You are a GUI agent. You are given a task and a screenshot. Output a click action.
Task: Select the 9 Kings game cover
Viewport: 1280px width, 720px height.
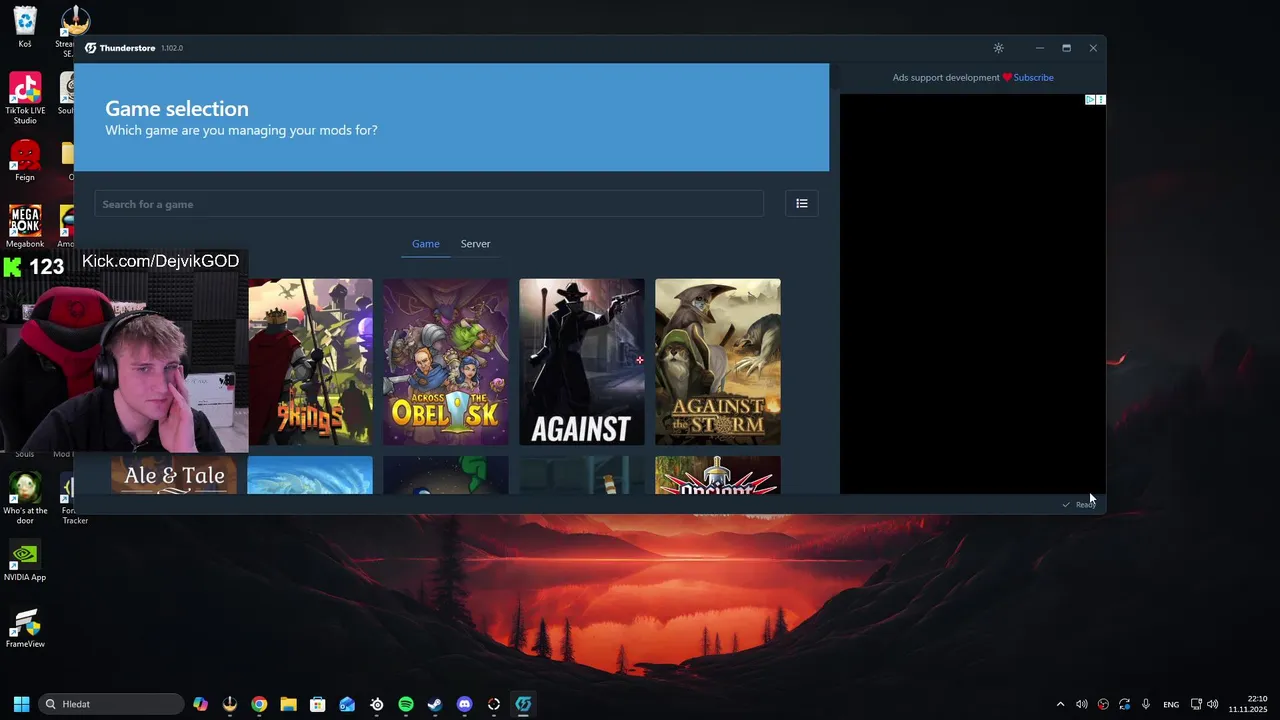click(x=310, y=362)
